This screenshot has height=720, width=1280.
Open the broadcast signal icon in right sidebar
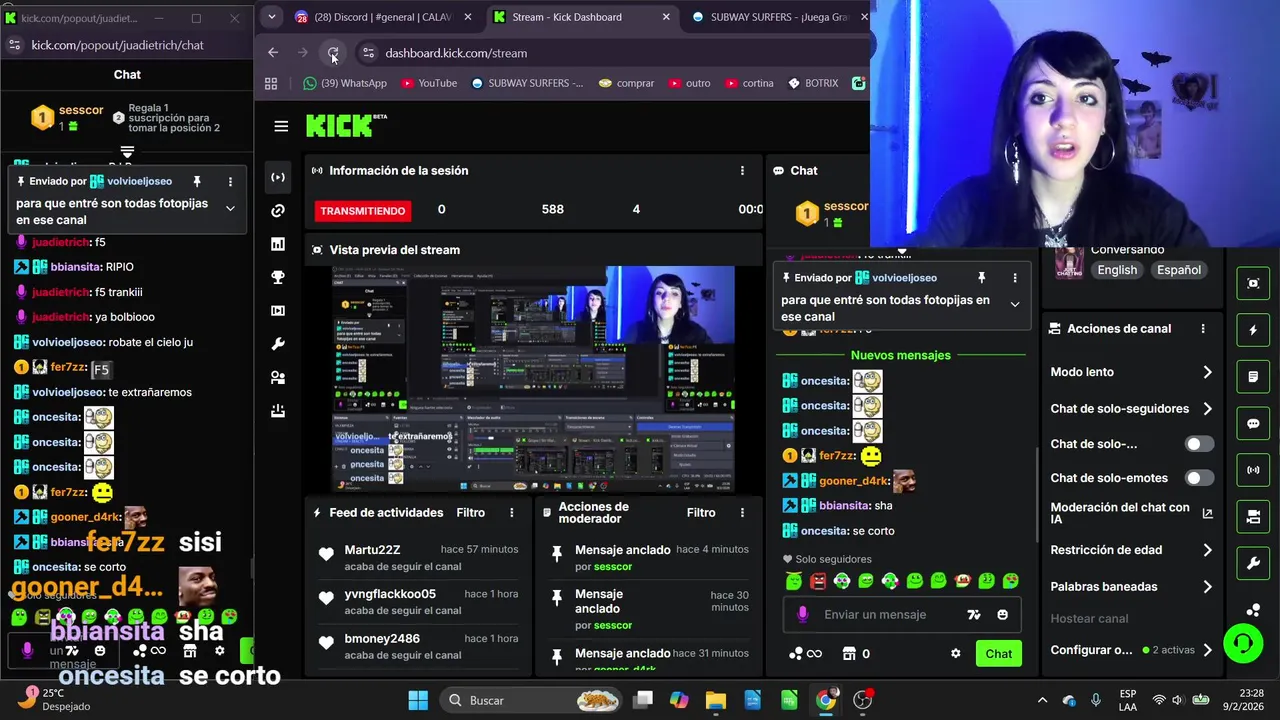pos(1253,470)
